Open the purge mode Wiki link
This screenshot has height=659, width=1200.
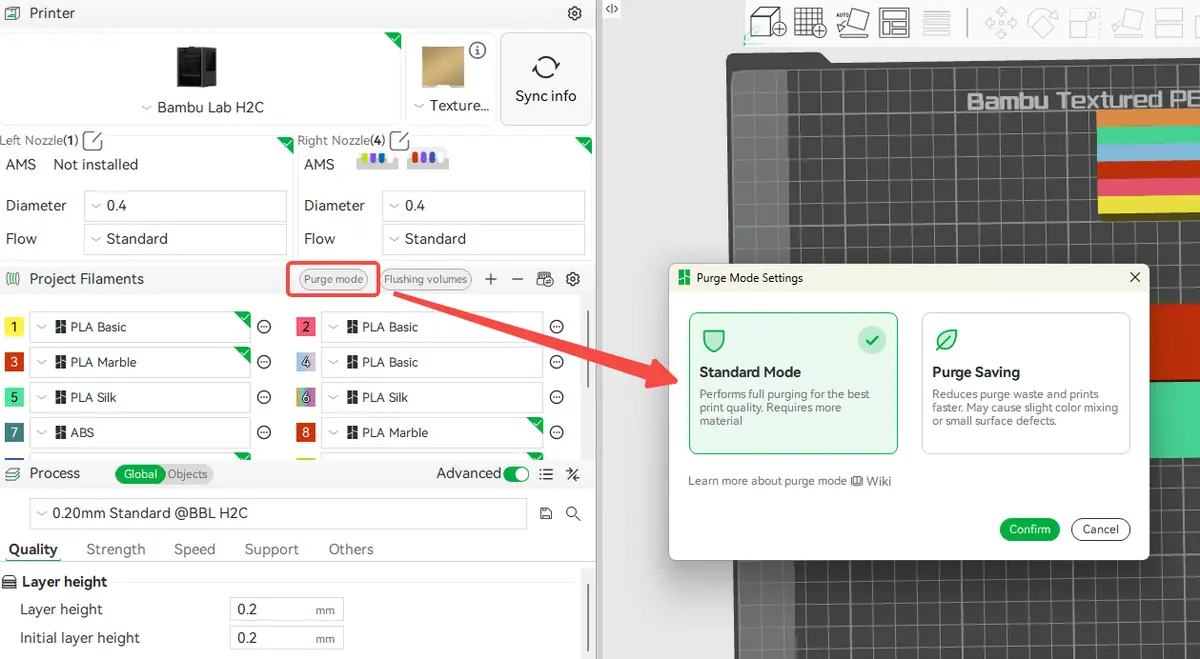(x=871, y=481)
